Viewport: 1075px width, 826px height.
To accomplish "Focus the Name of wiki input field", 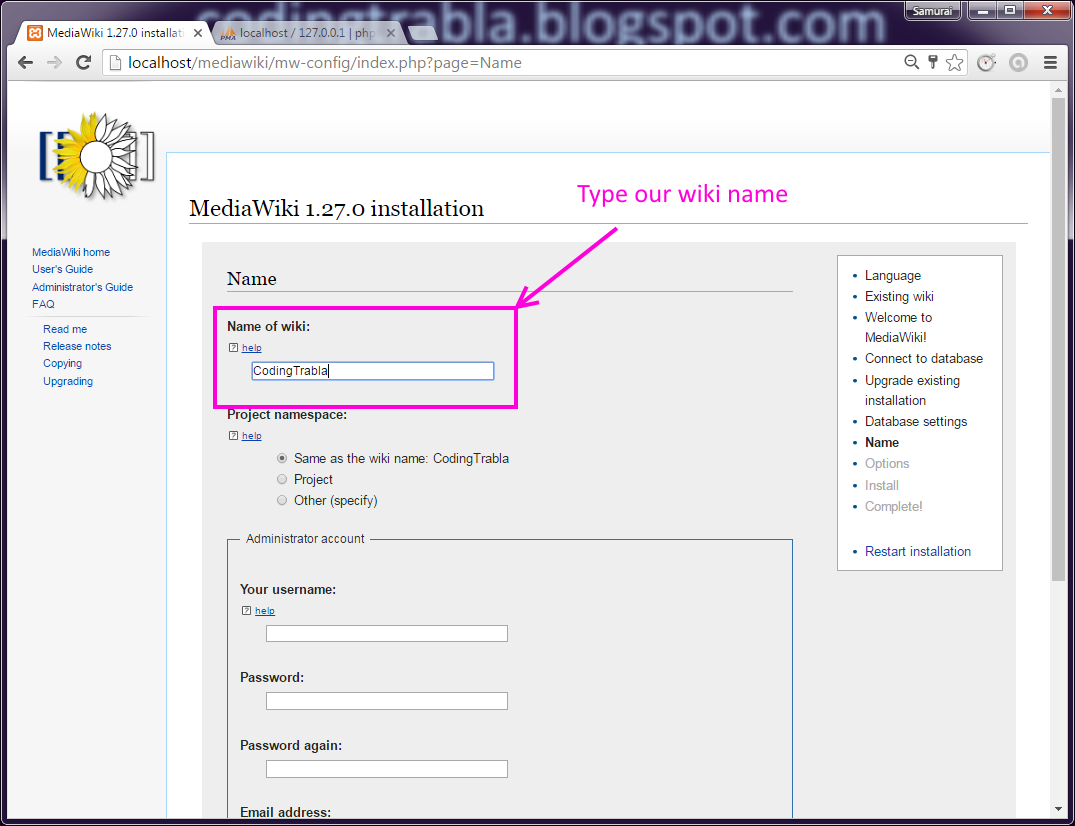I will coord(372,371).
